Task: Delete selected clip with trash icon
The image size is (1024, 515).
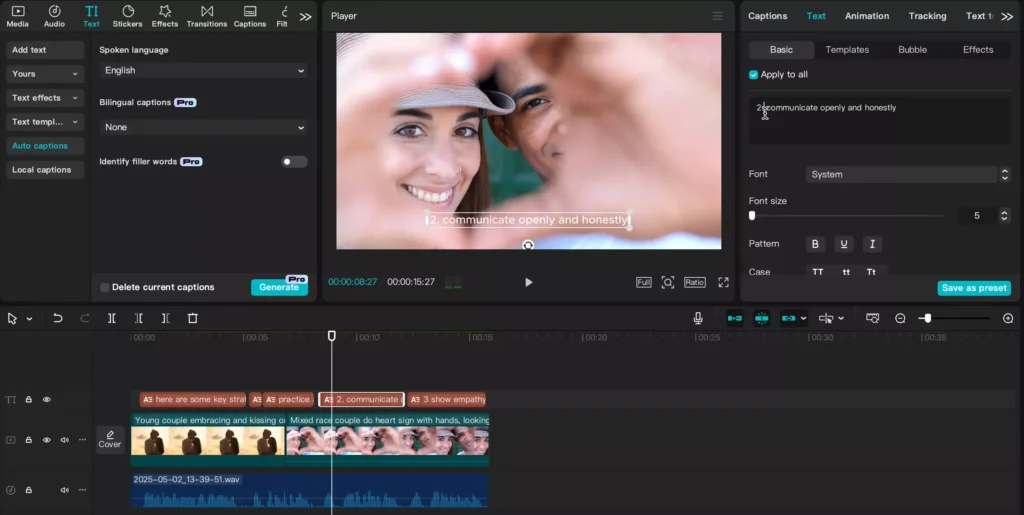Action: click(x=193, y=318)
